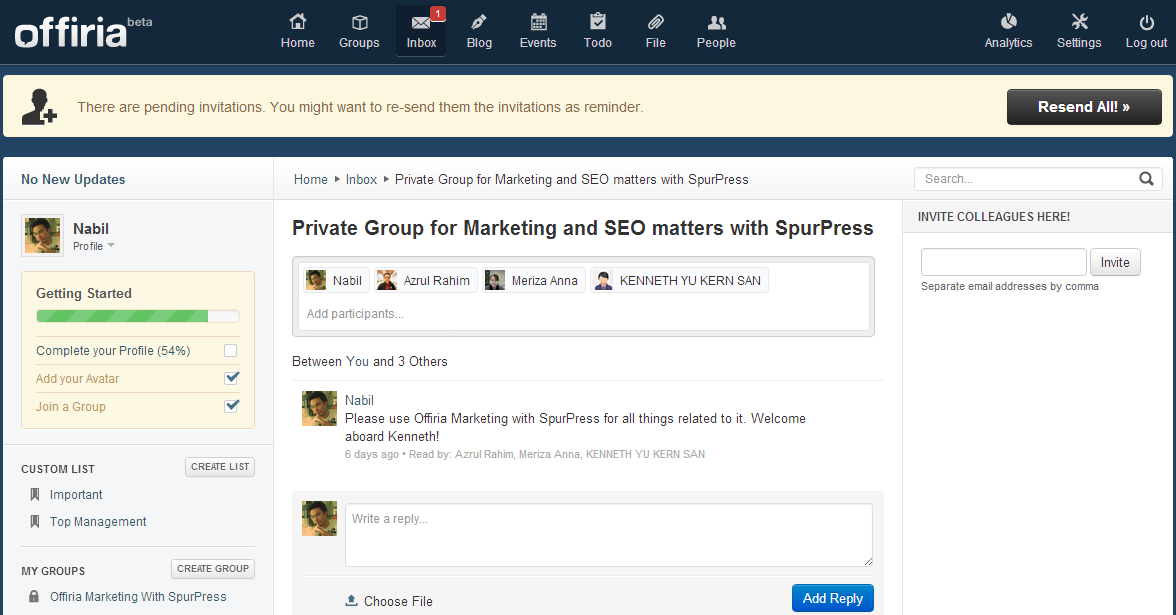The image size is (1176, 615).
Task: Click Azrul Rahim's participant avatar
Action: coord(387,280)
